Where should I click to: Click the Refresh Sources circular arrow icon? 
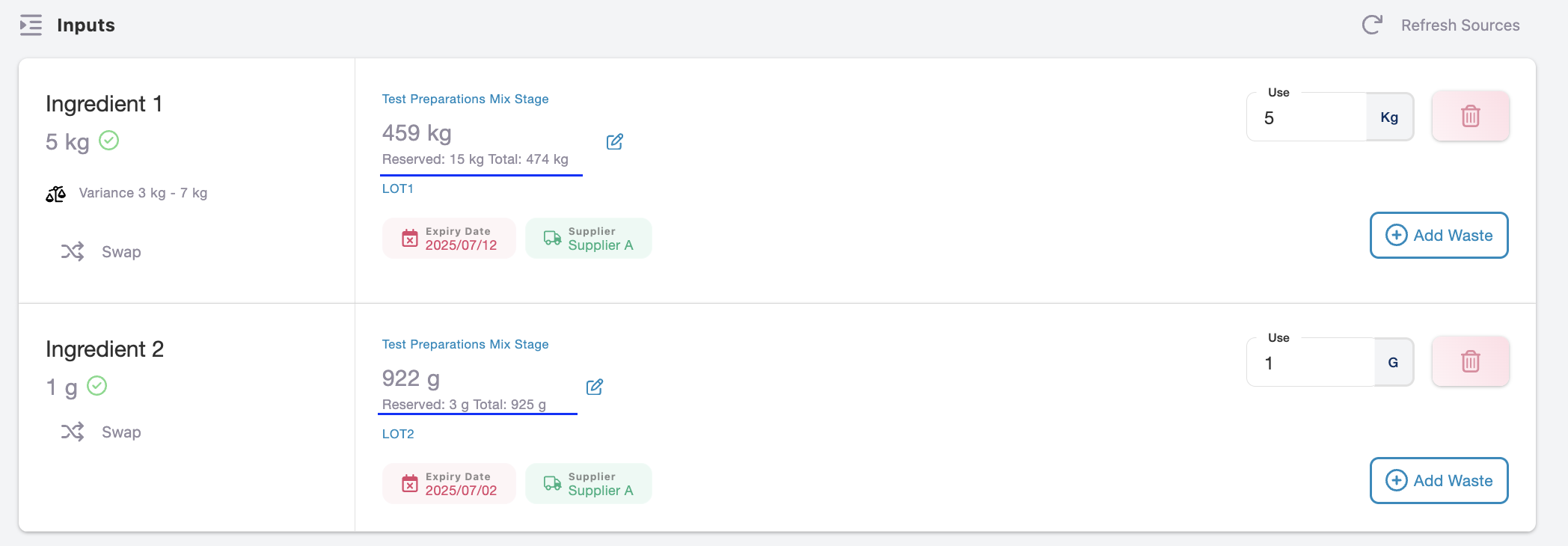pos(1371,25)
